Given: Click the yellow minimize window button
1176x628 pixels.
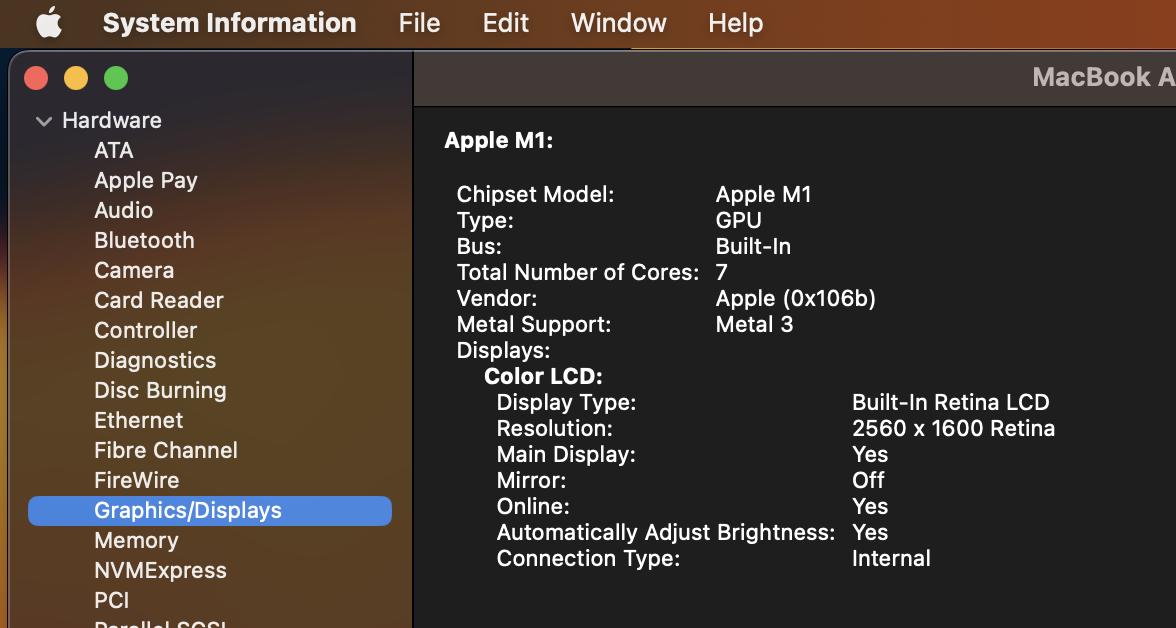Looking at the screenshot, I should (x=76, y=78).
